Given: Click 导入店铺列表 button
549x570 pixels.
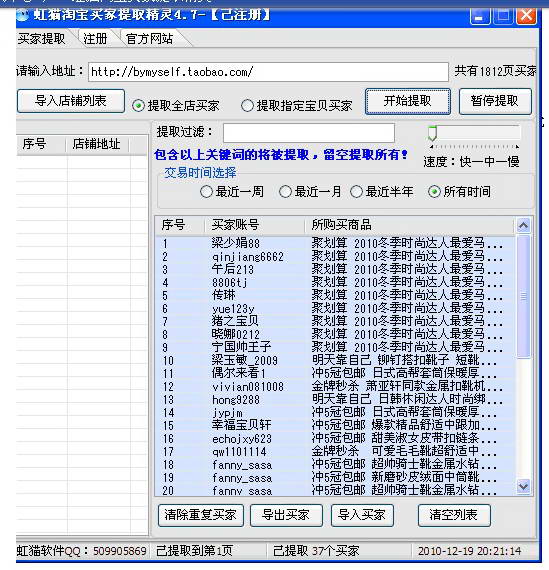Looking at the screenshot, I should coord(71,101).
